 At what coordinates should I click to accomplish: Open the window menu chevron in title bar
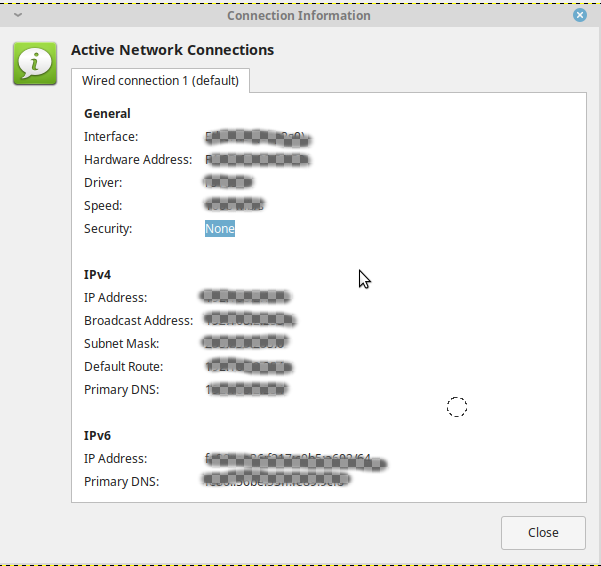click(18, 15)
